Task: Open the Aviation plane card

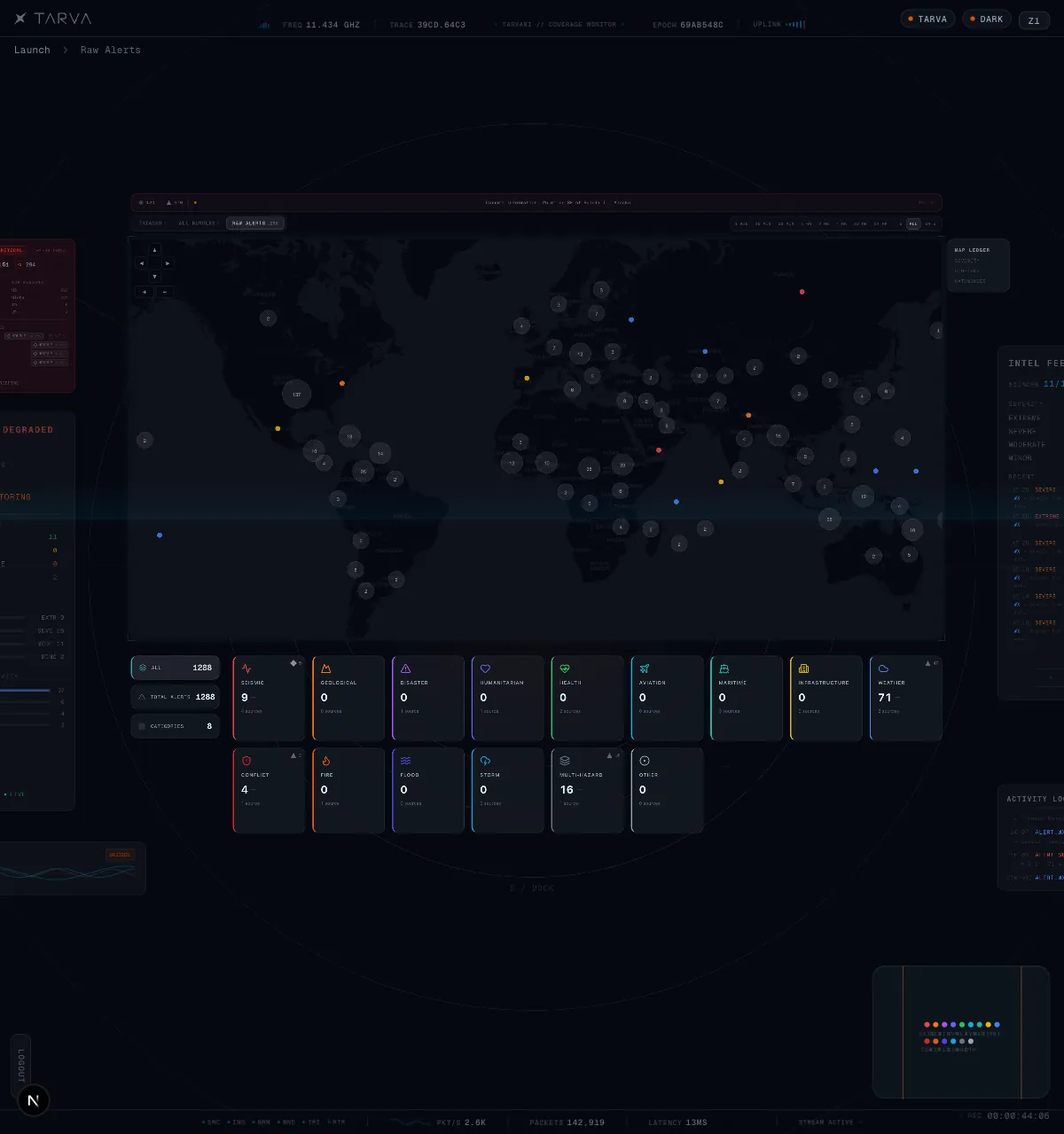Action: [x=667, y=699]
